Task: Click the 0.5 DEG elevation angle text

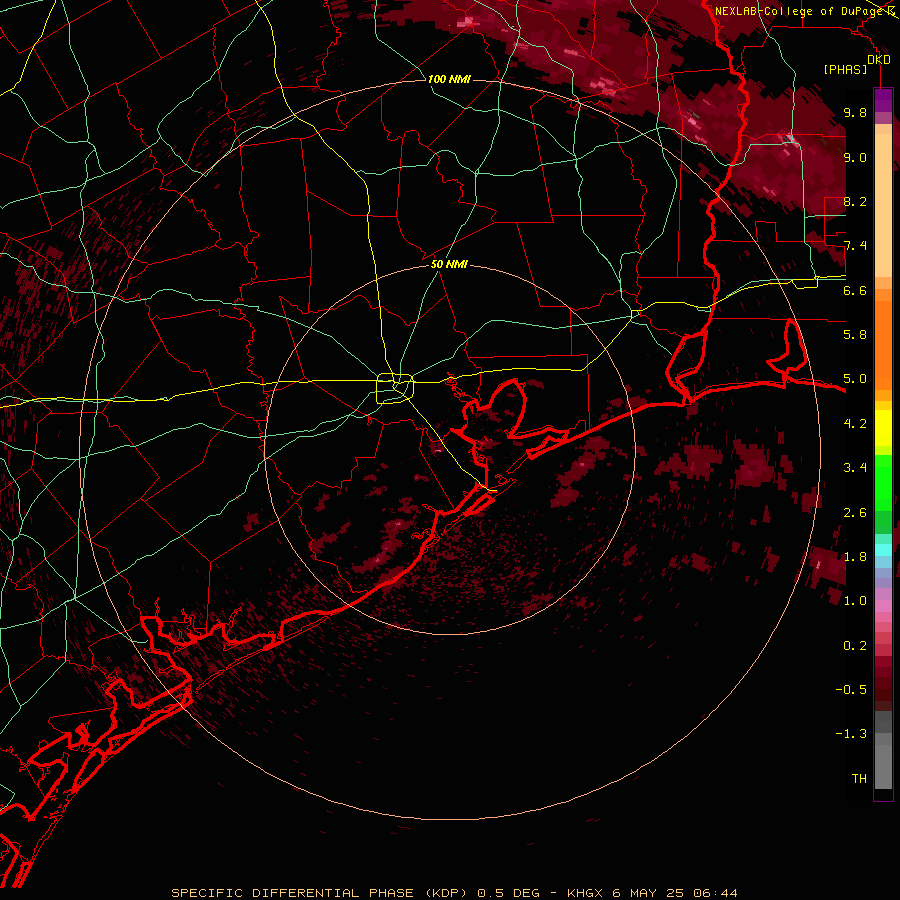Action: (x=509, y=893)
